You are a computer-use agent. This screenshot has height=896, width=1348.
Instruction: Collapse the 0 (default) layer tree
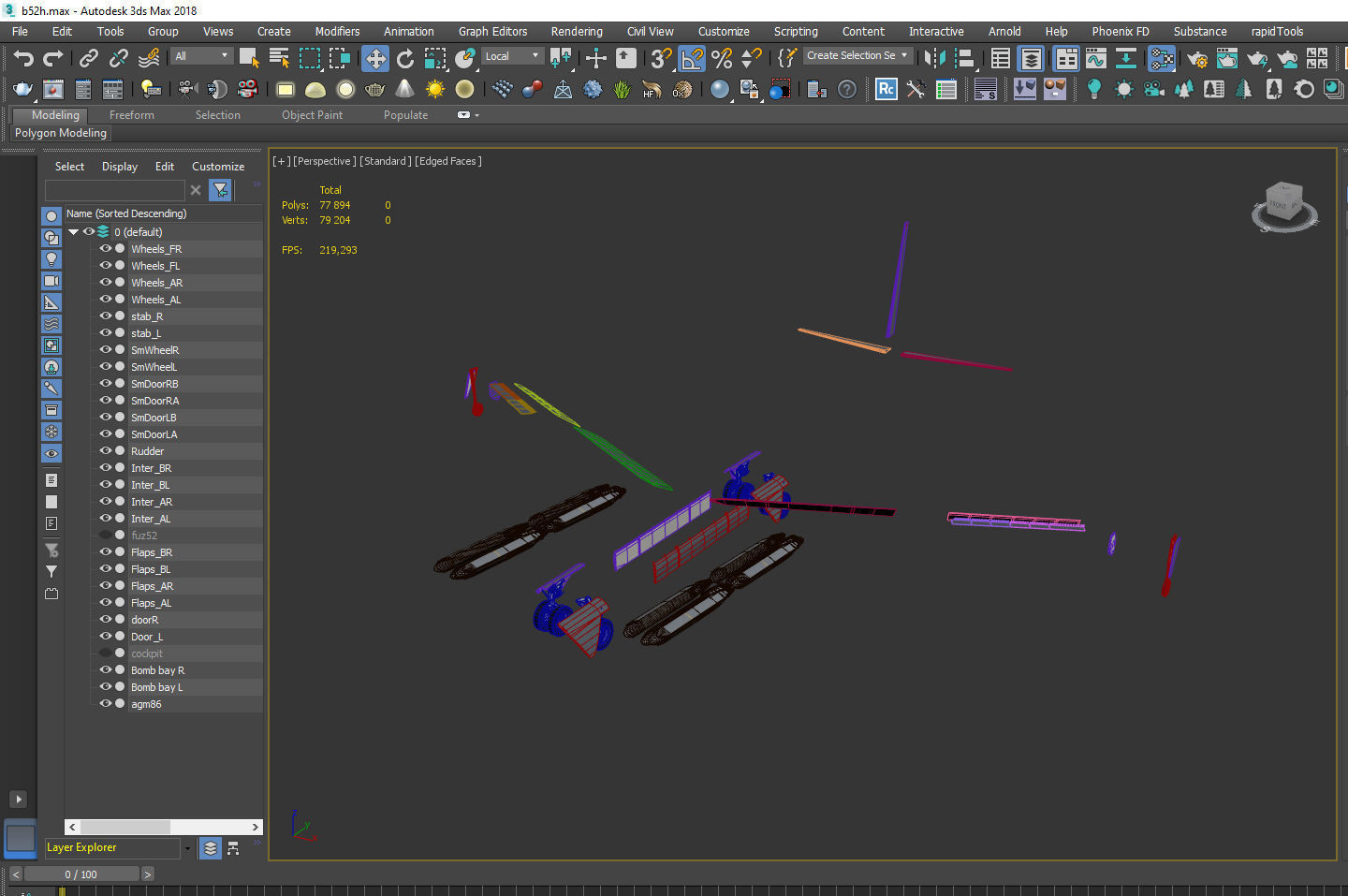(x=73, y=232)
